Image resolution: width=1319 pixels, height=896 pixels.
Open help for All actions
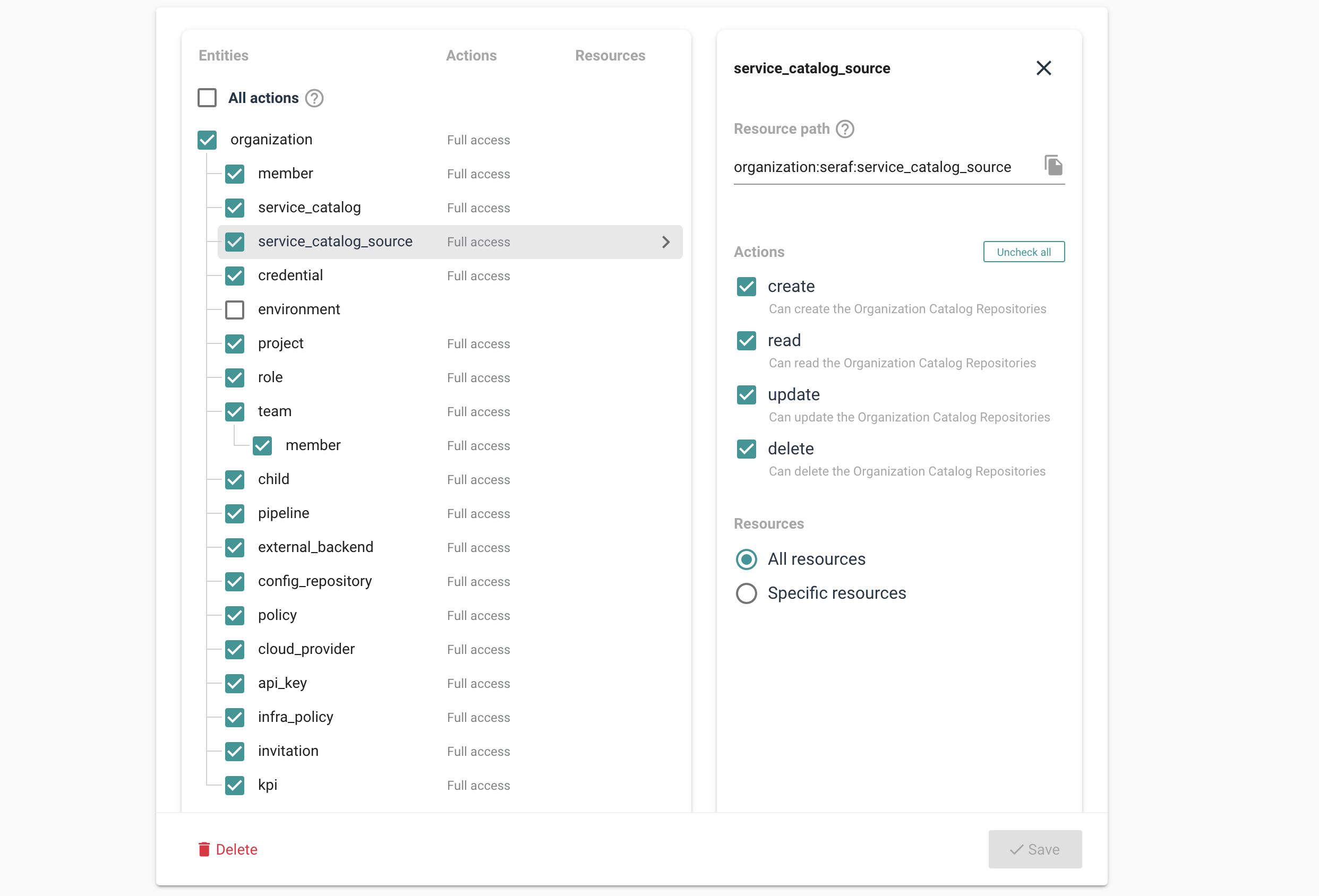314,98
